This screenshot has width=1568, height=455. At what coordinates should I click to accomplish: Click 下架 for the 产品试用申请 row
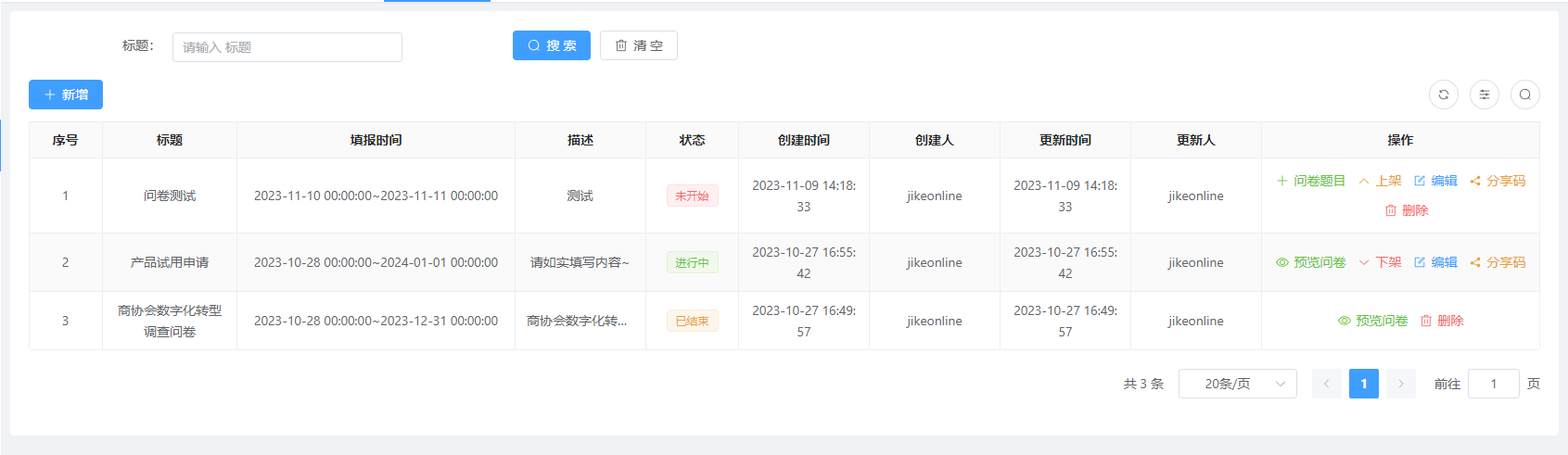click(x=1380, y=262)
